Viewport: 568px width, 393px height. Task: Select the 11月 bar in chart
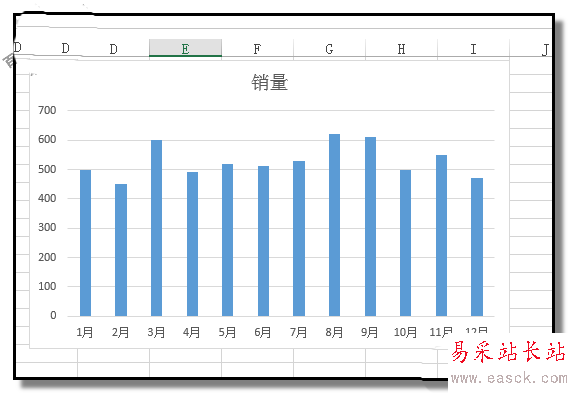[441, 236]
